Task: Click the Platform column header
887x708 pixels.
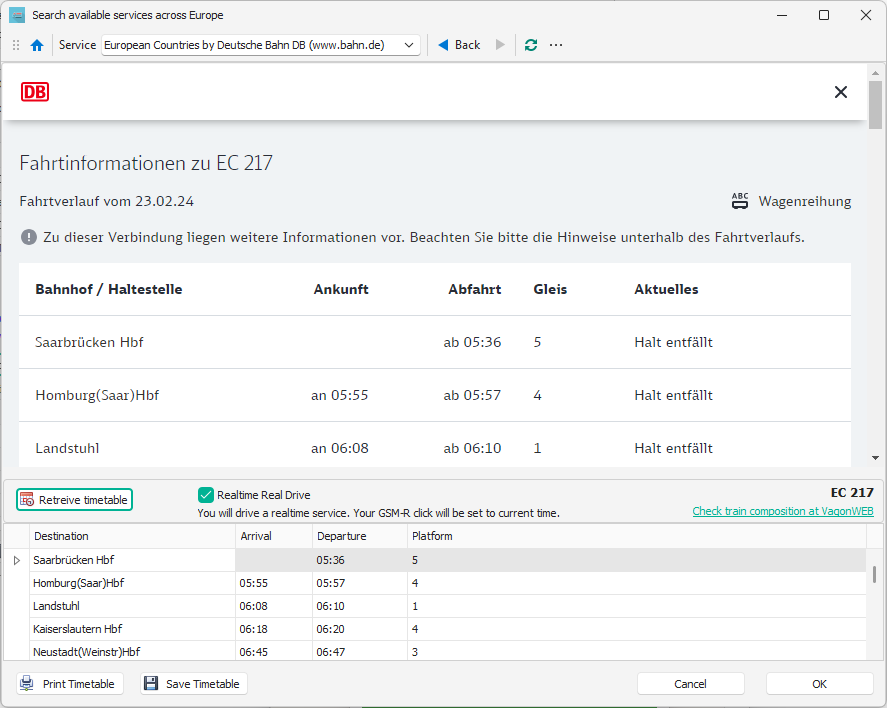Action: (x=636, y=536)
